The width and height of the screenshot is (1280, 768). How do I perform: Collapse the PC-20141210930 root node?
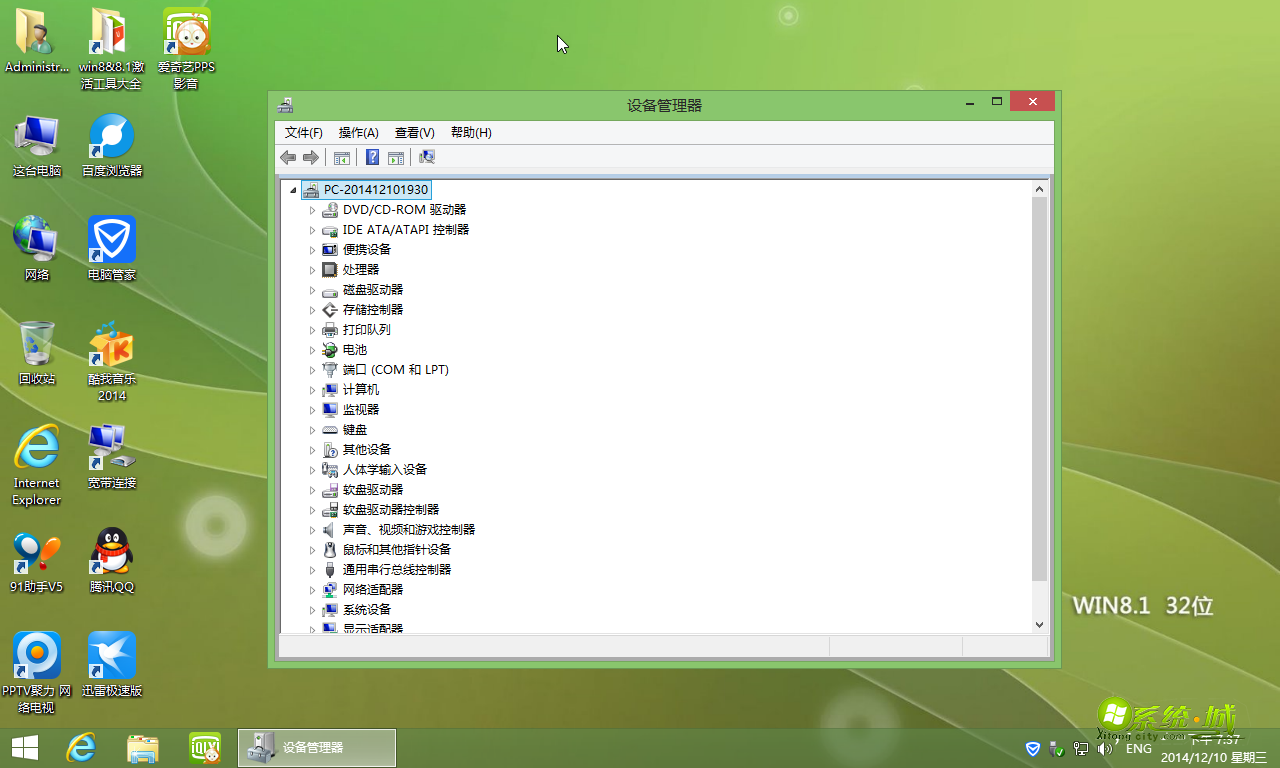pos(293,189)
